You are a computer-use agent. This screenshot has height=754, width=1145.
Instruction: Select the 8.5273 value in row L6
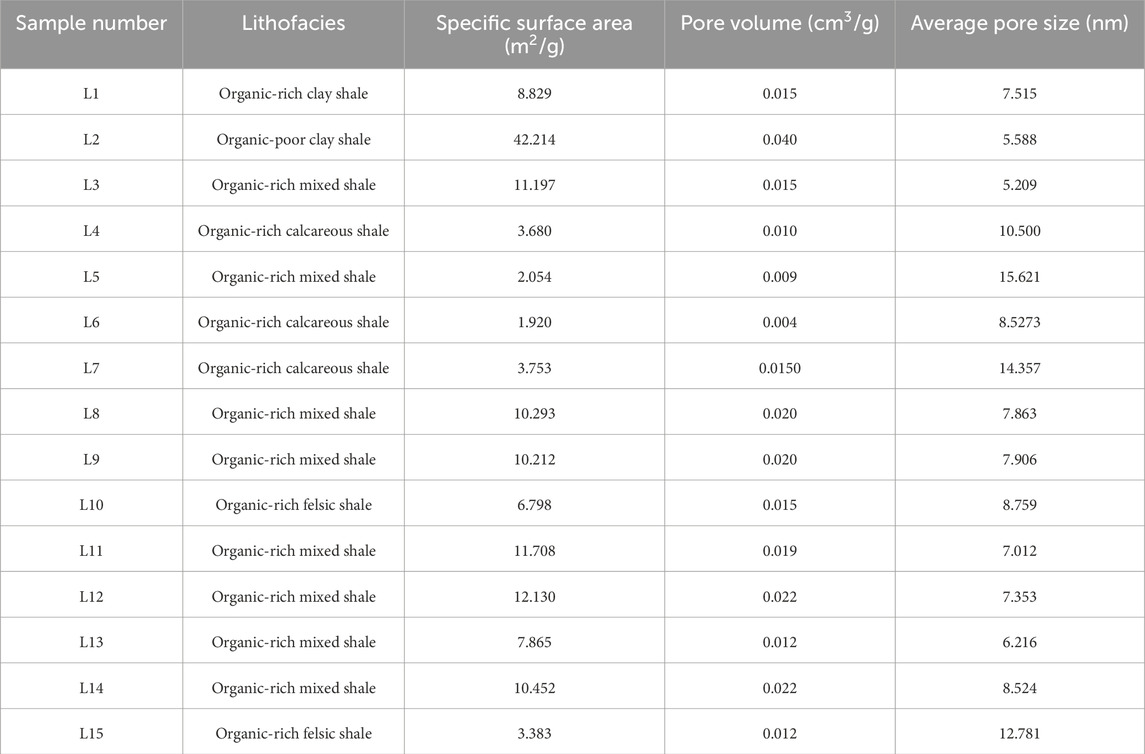click(1019, 322)
